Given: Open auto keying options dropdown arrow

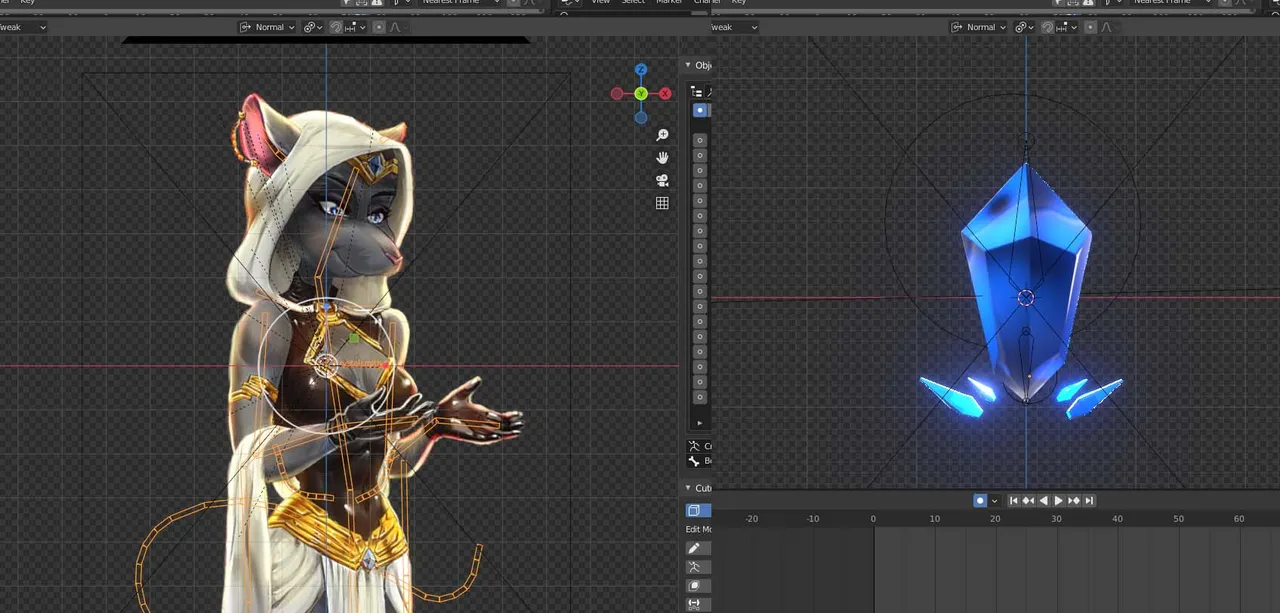Looking at the screenshot, I should point(994,500).
